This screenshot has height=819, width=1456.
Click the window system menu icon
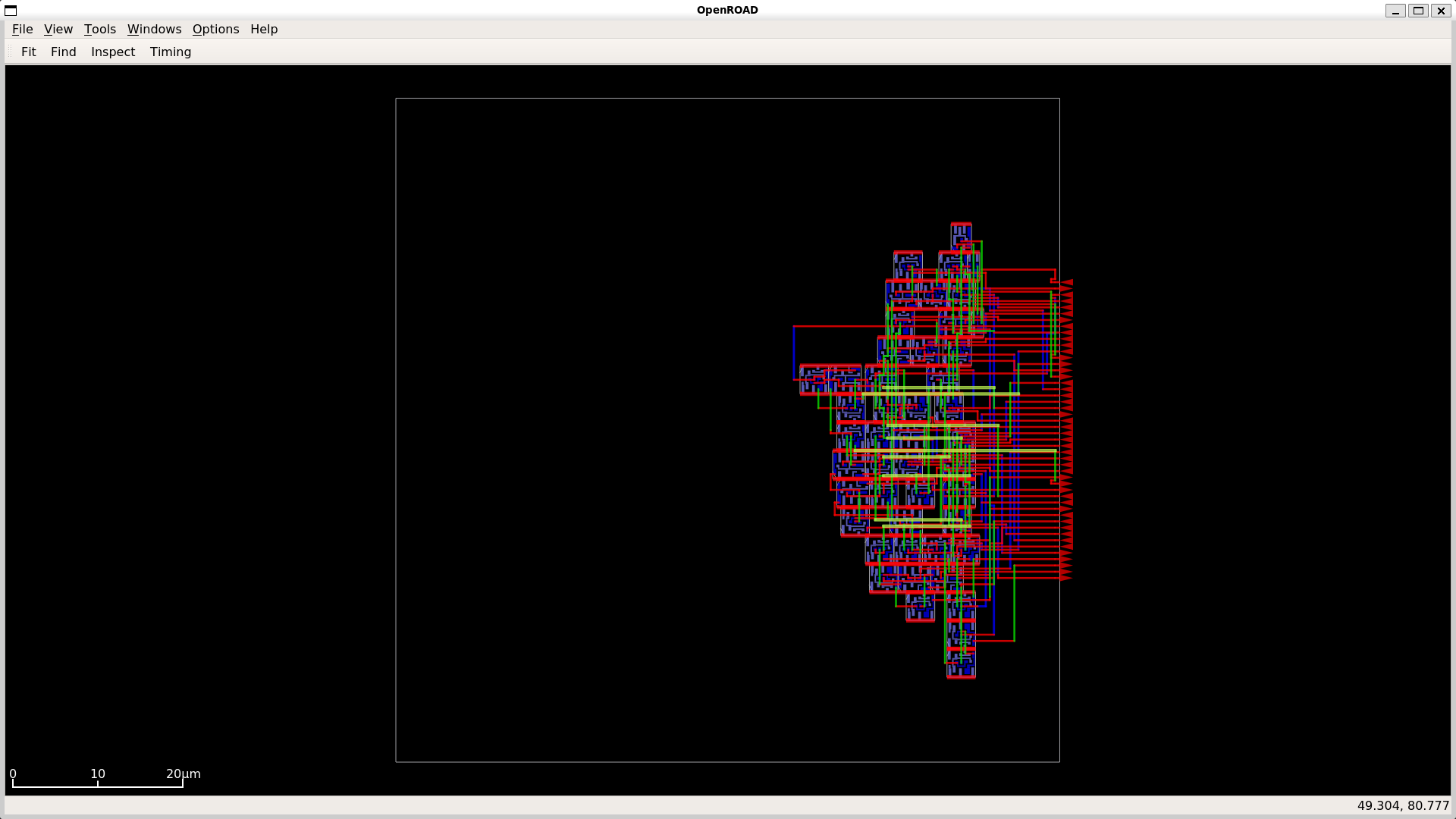pos(11,10)
